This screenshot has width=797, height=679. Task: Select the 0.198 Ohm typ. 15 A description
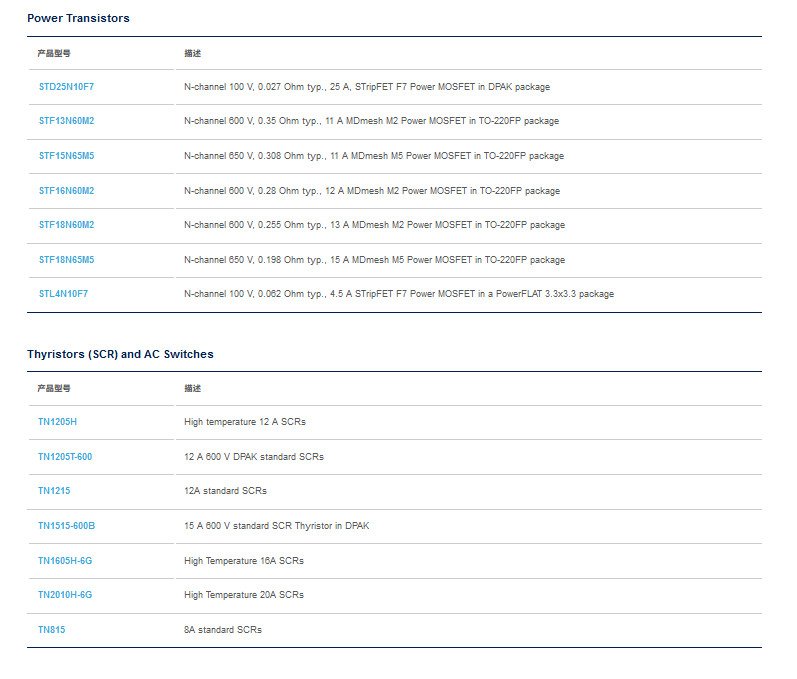click(375, 260)
